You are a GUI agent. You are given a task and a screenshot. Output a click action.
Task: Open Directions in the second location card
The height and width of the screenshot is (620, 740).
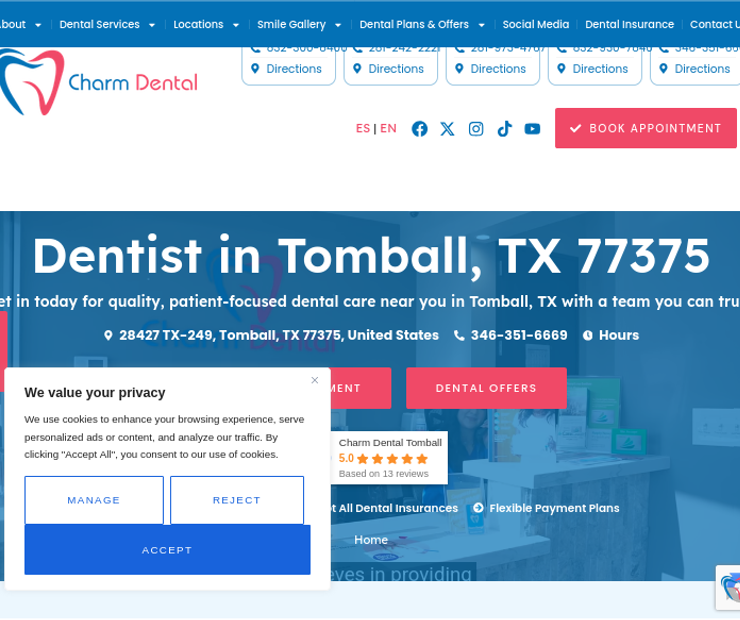pyautogui.click(x=396, y=69)
